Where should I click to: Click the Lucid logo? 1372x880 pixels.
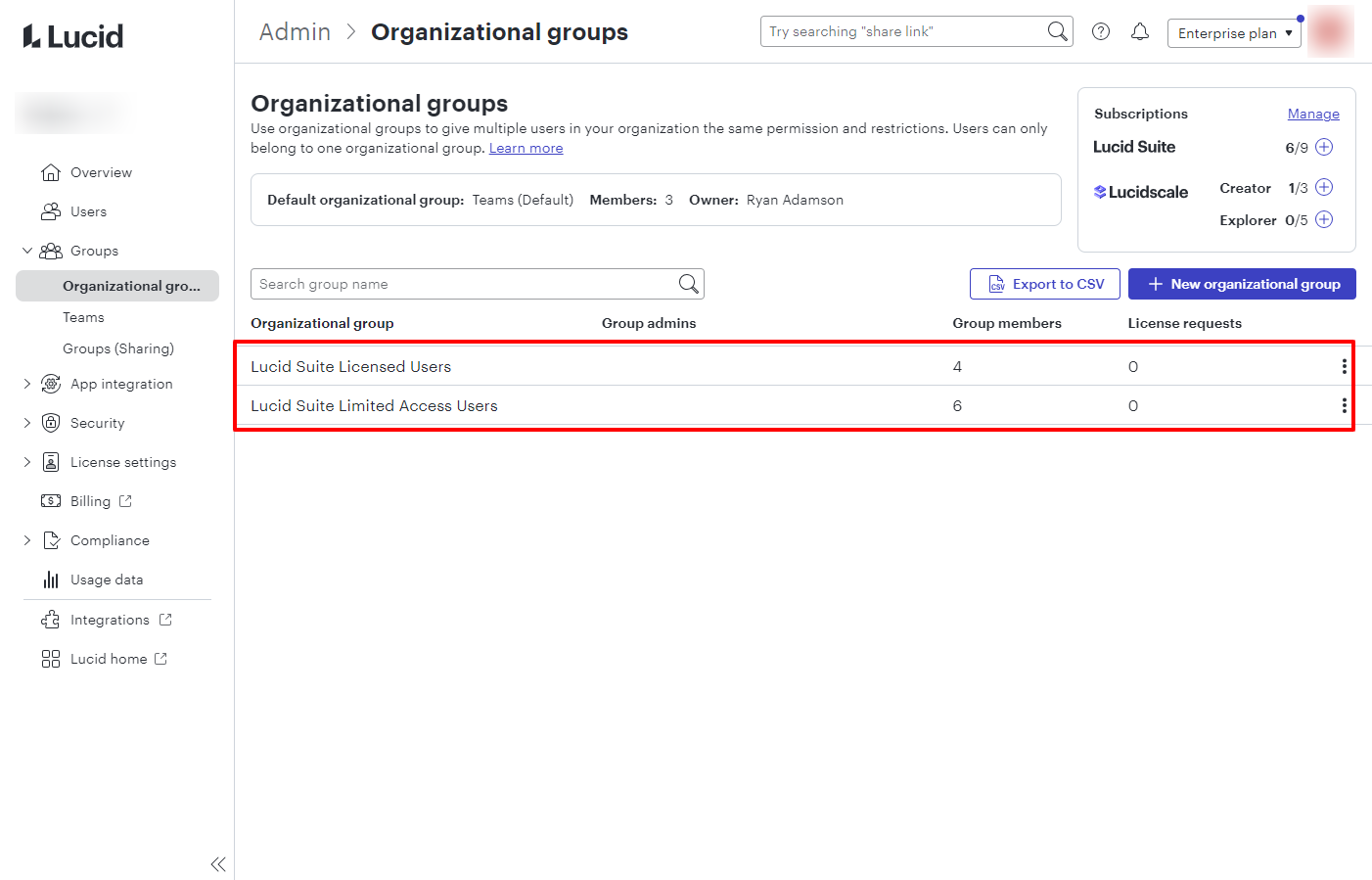[x=71, y=35]
